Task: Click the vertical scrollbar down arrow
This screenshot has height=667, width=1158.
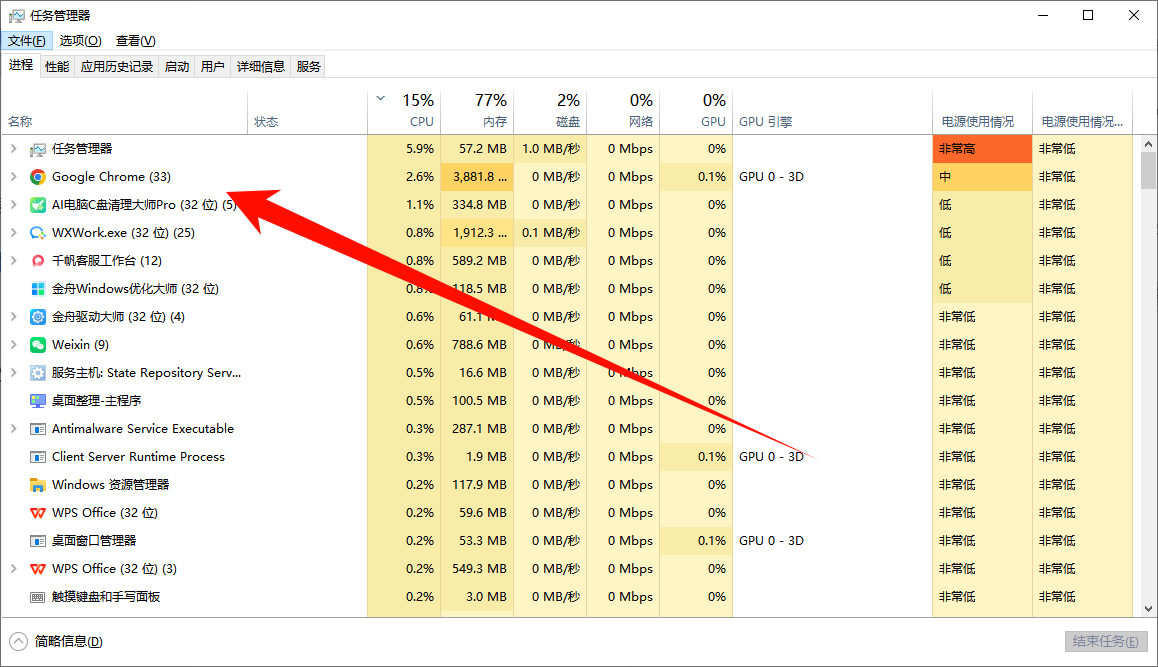Action: 1148,608
